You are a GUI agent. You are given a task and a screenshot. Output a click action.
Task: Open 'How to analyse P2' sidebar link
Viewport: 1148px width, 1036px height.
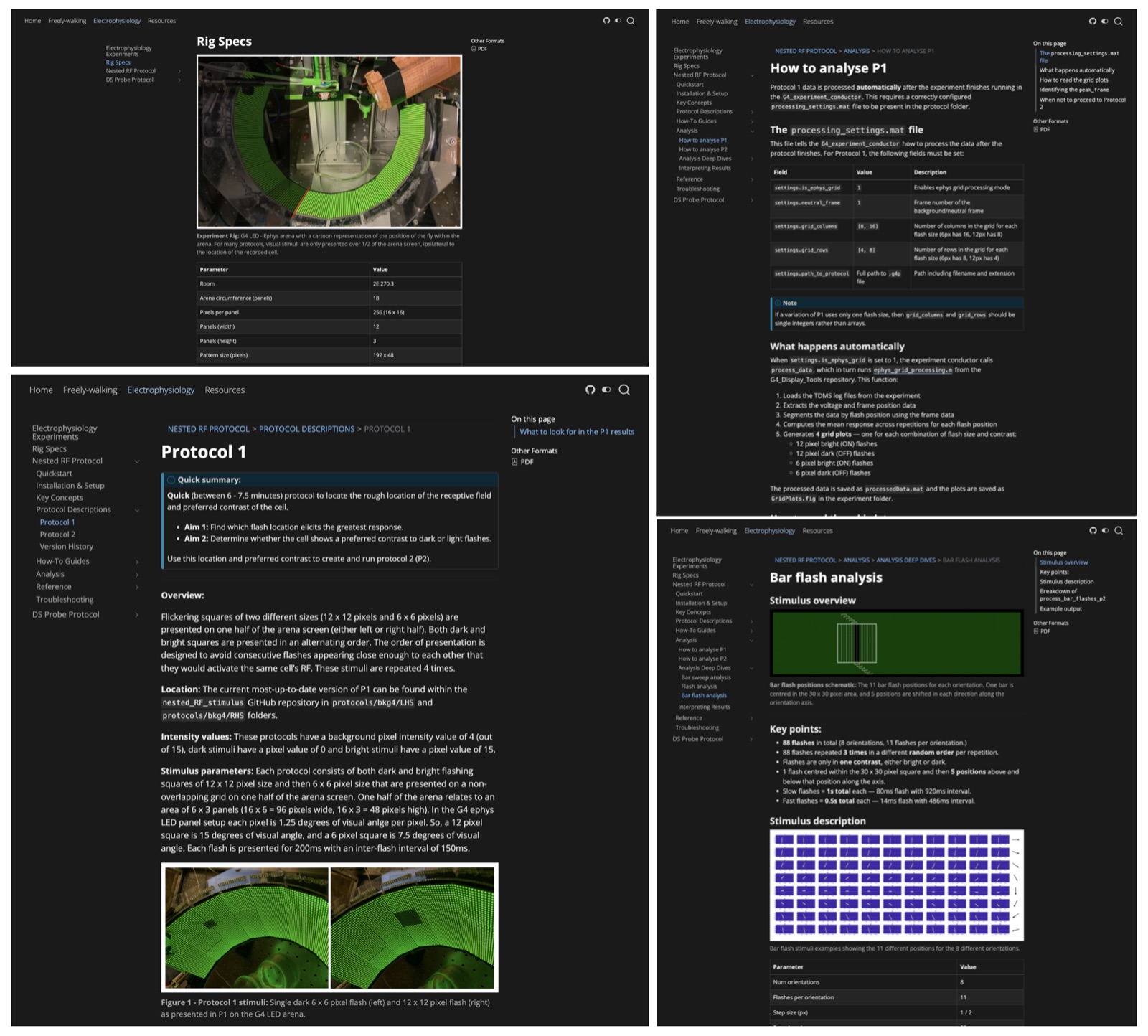click(x=703, y=149)
